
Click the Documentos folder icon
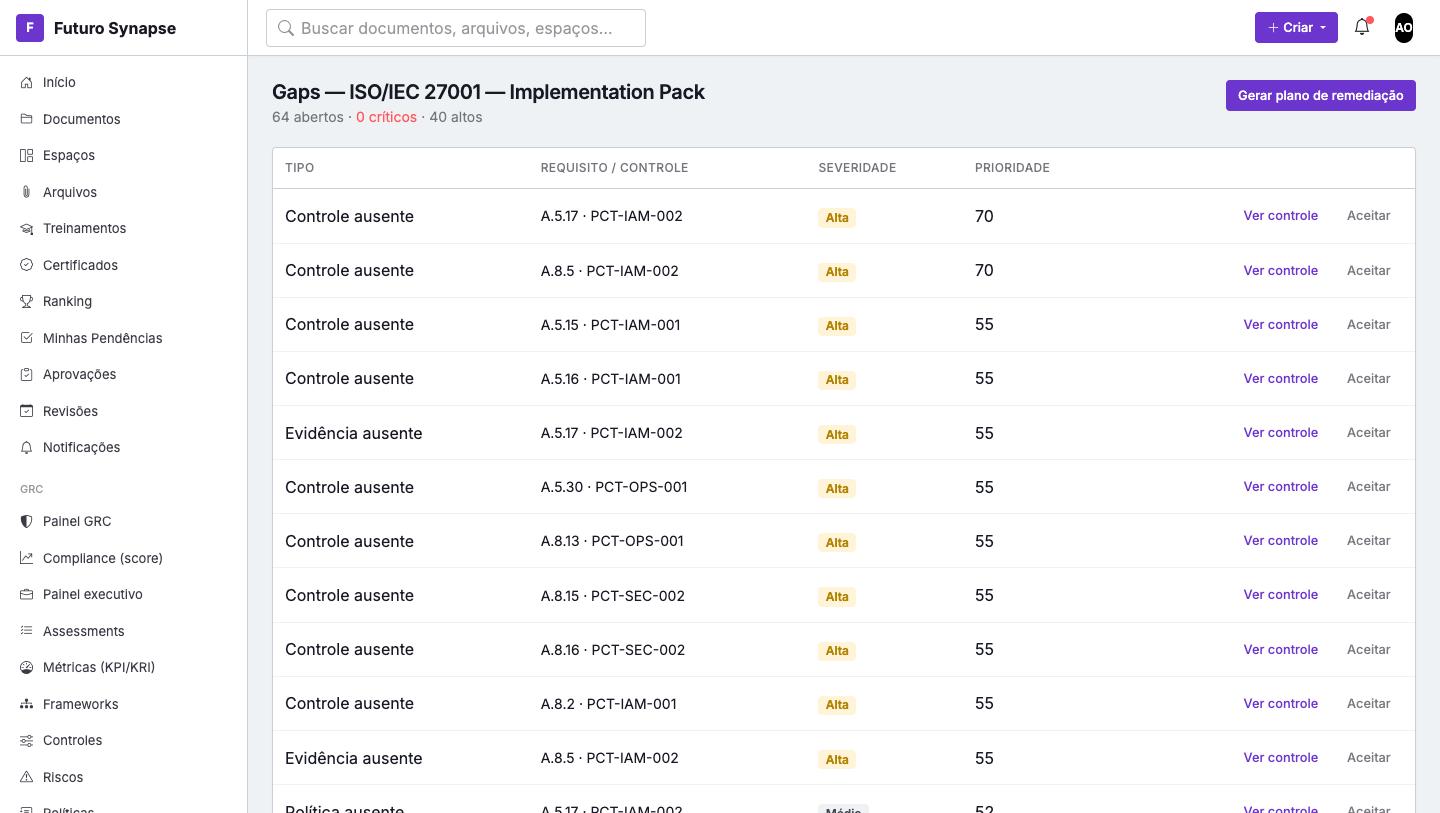[x=27, y=119]
